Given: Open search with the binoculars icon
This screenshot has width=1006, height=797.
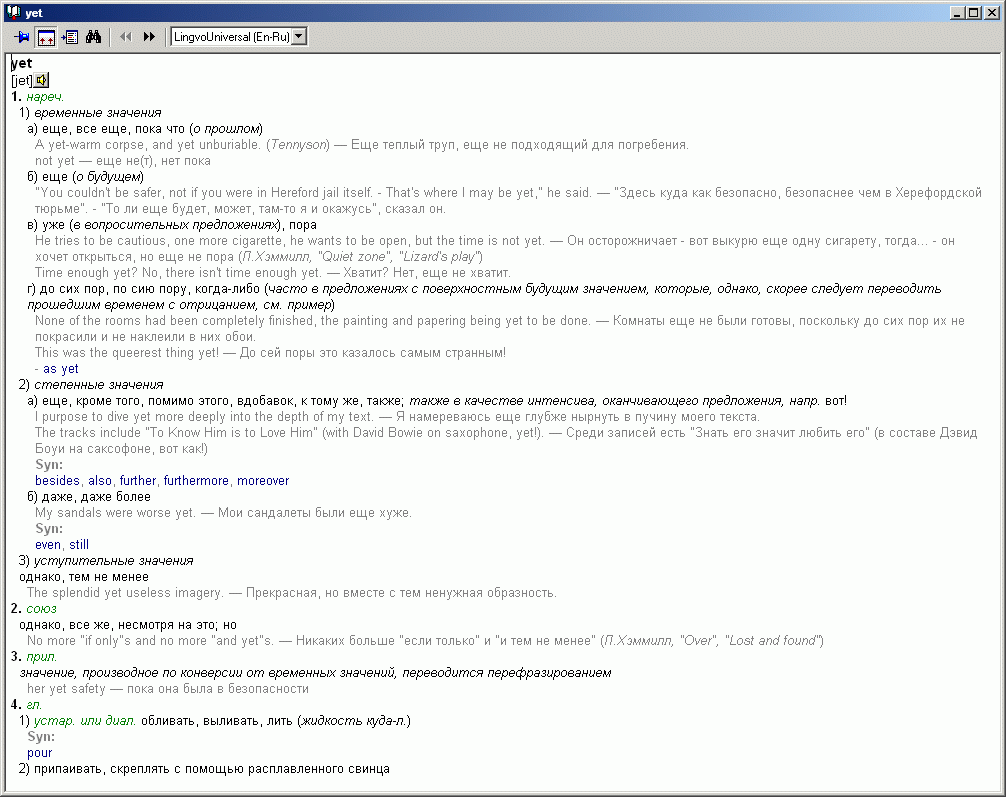Looking at the screenshot, I should tap(94, 37).
